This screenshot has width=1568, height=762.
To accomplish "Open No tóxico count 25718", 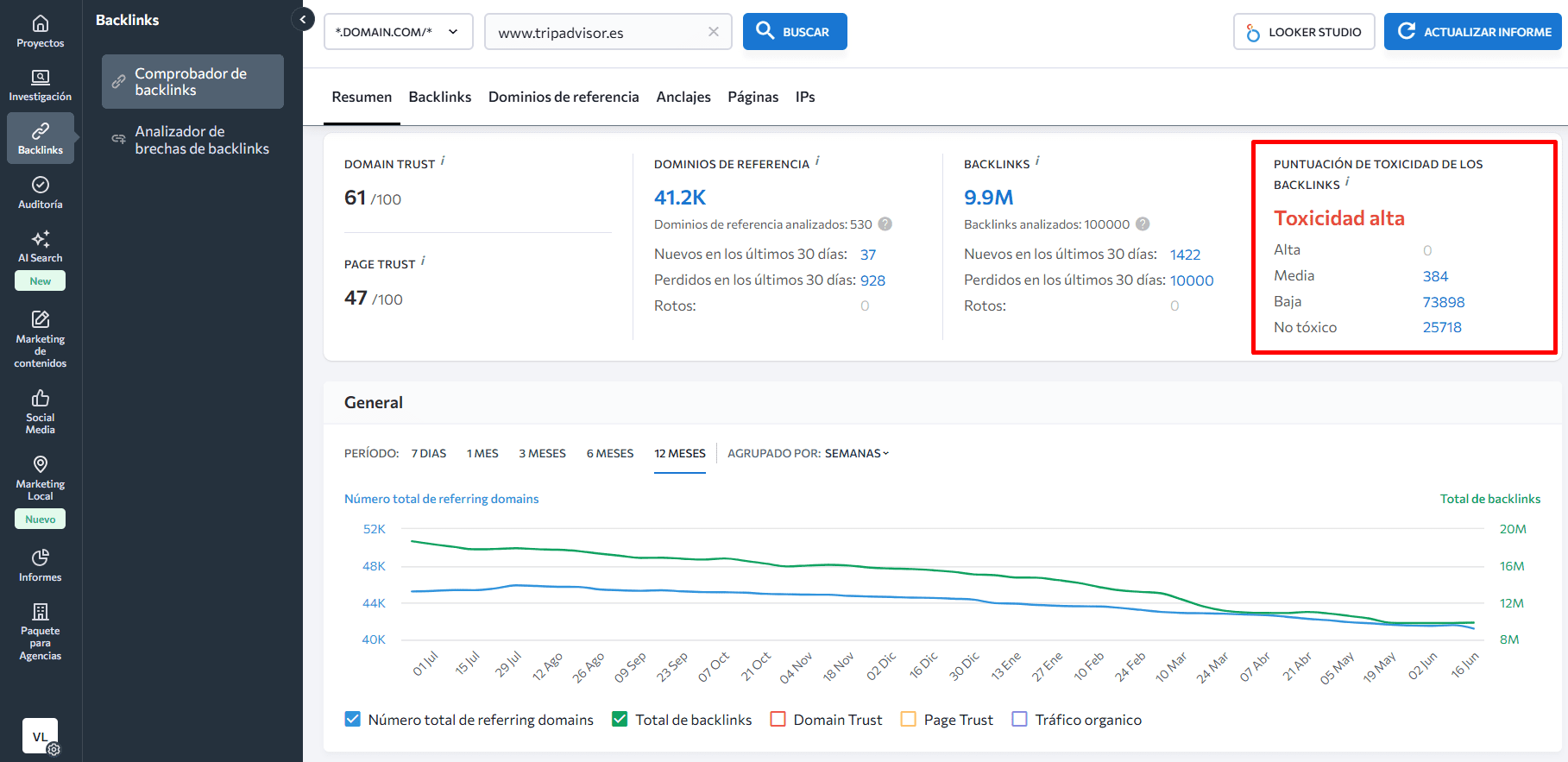I will point(1442,327).
